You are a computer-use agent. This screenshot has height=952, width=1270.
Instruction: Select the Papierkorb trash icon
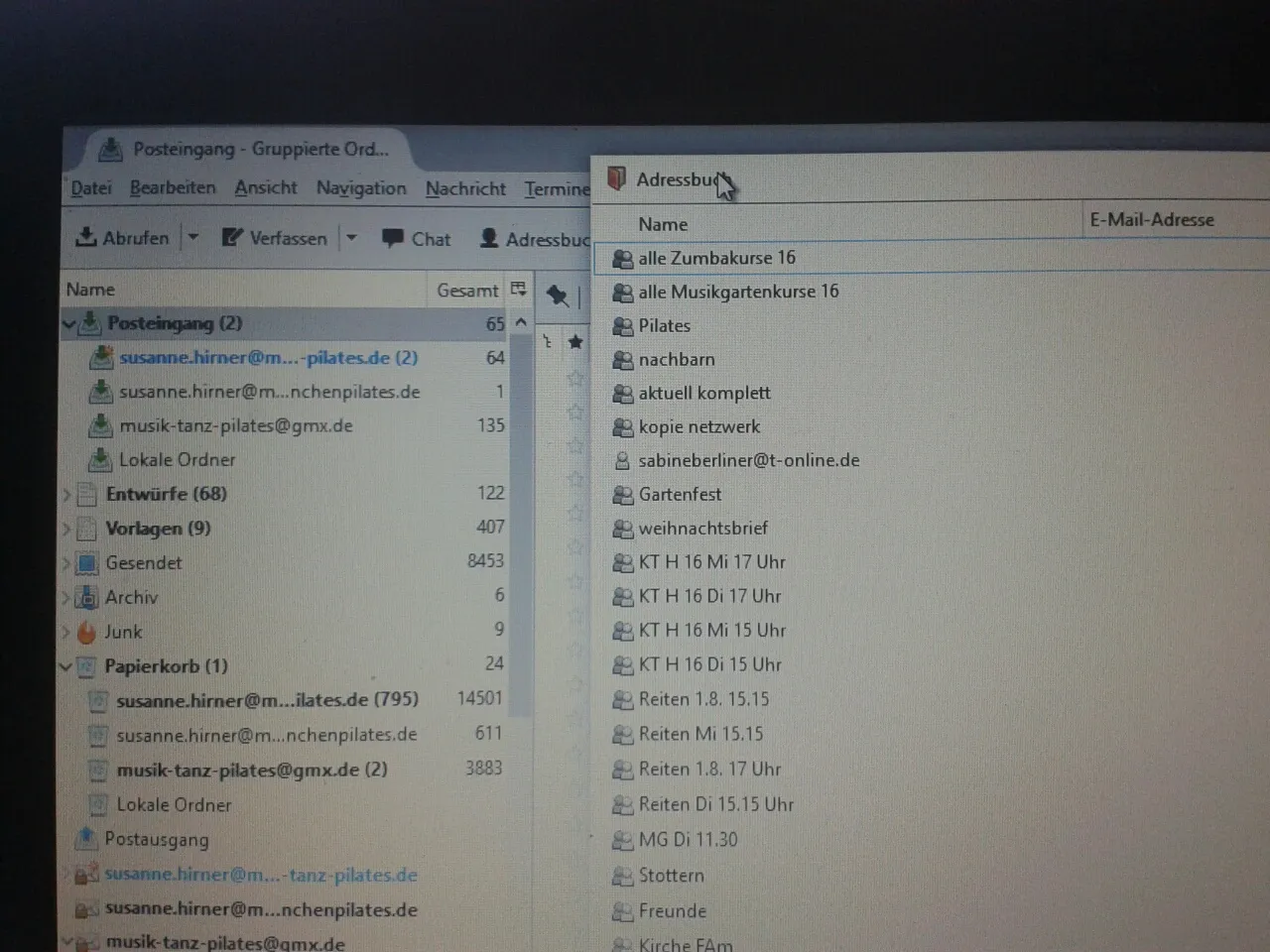[x=87, y=666]
